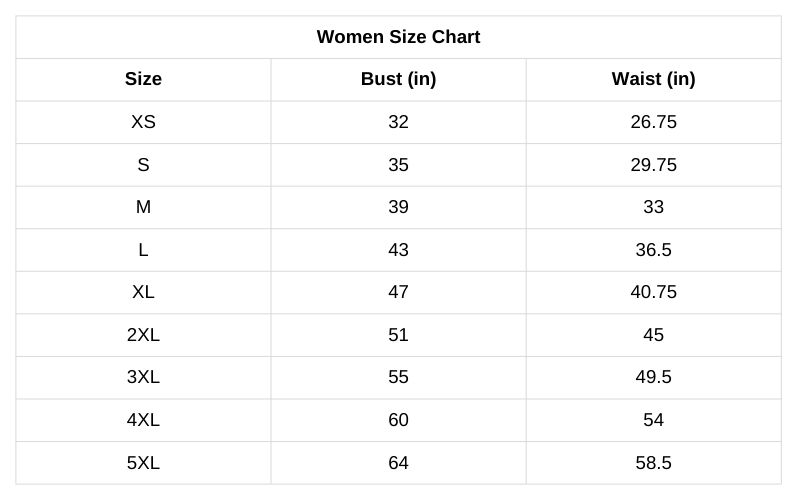The width and height of the screenshot is (800, 500).
Task: Click the 4XL size cell
Action: pyautogui.click(x=143, y=420)
